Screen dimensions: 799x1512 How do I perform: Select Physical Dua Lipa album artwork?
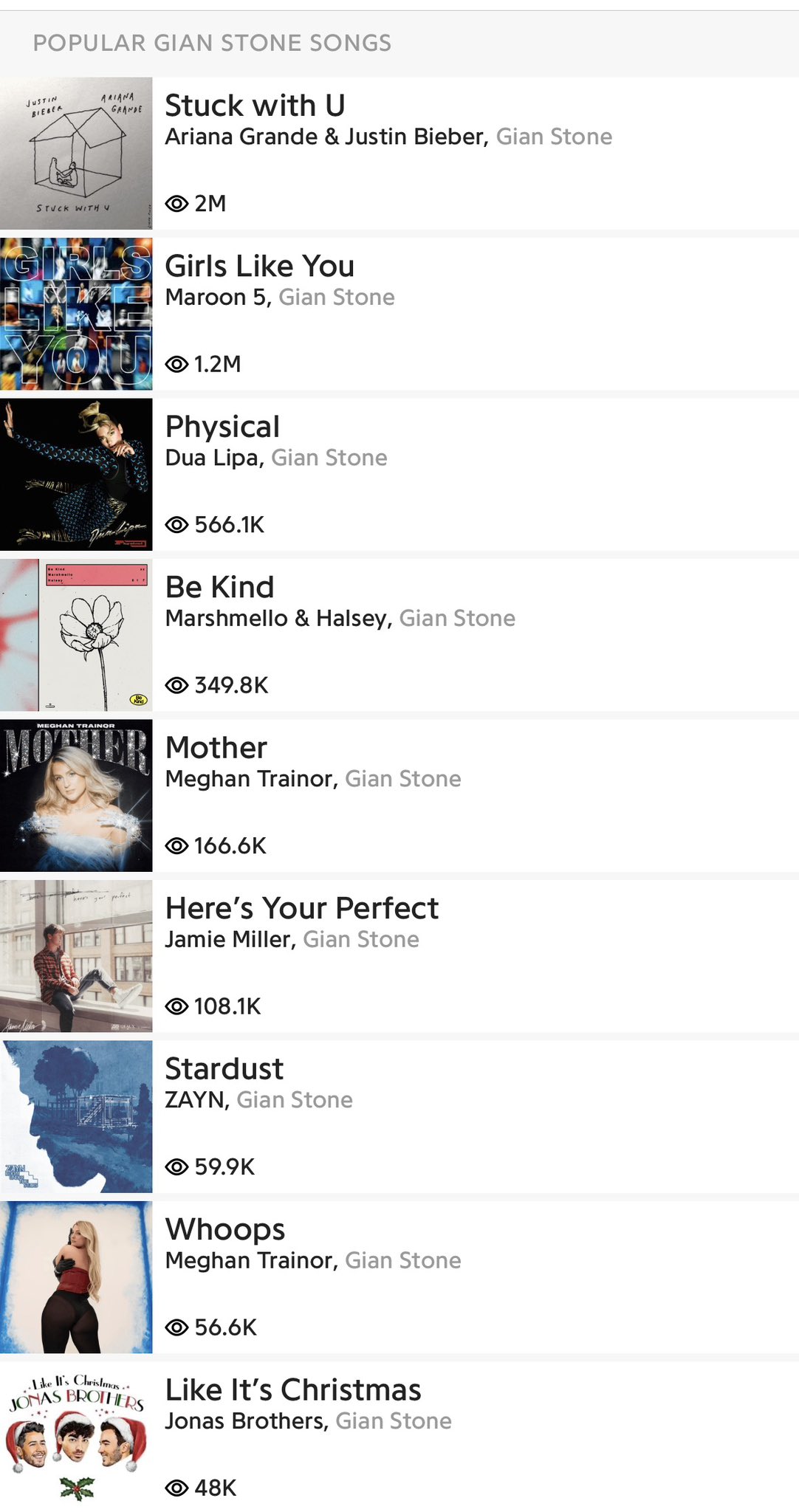coord(76,474)
